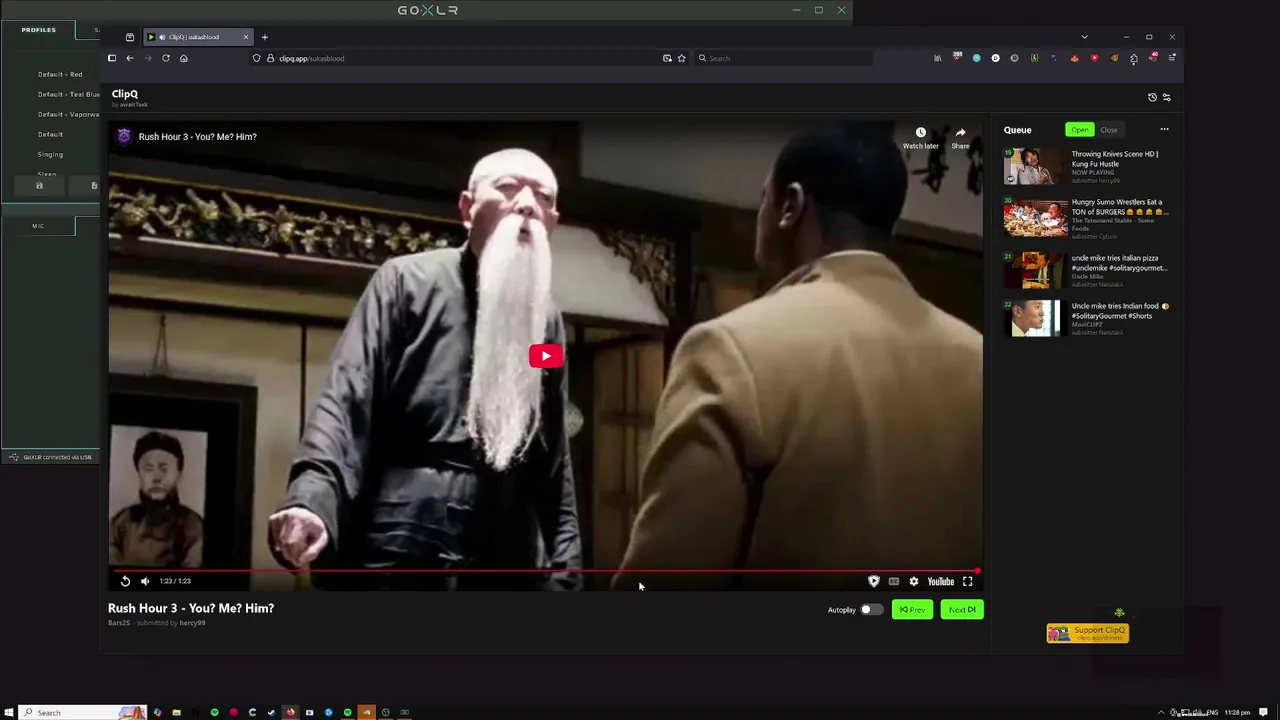Select the Singing profile in GoXLR
Image resolution: width=1280 pixels, height=720 pixels.
[x=50, y=154]
